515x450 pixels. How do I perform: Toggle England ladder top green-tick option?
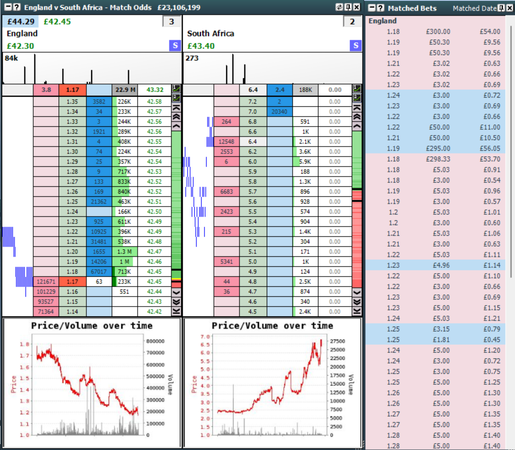point(176,89)
